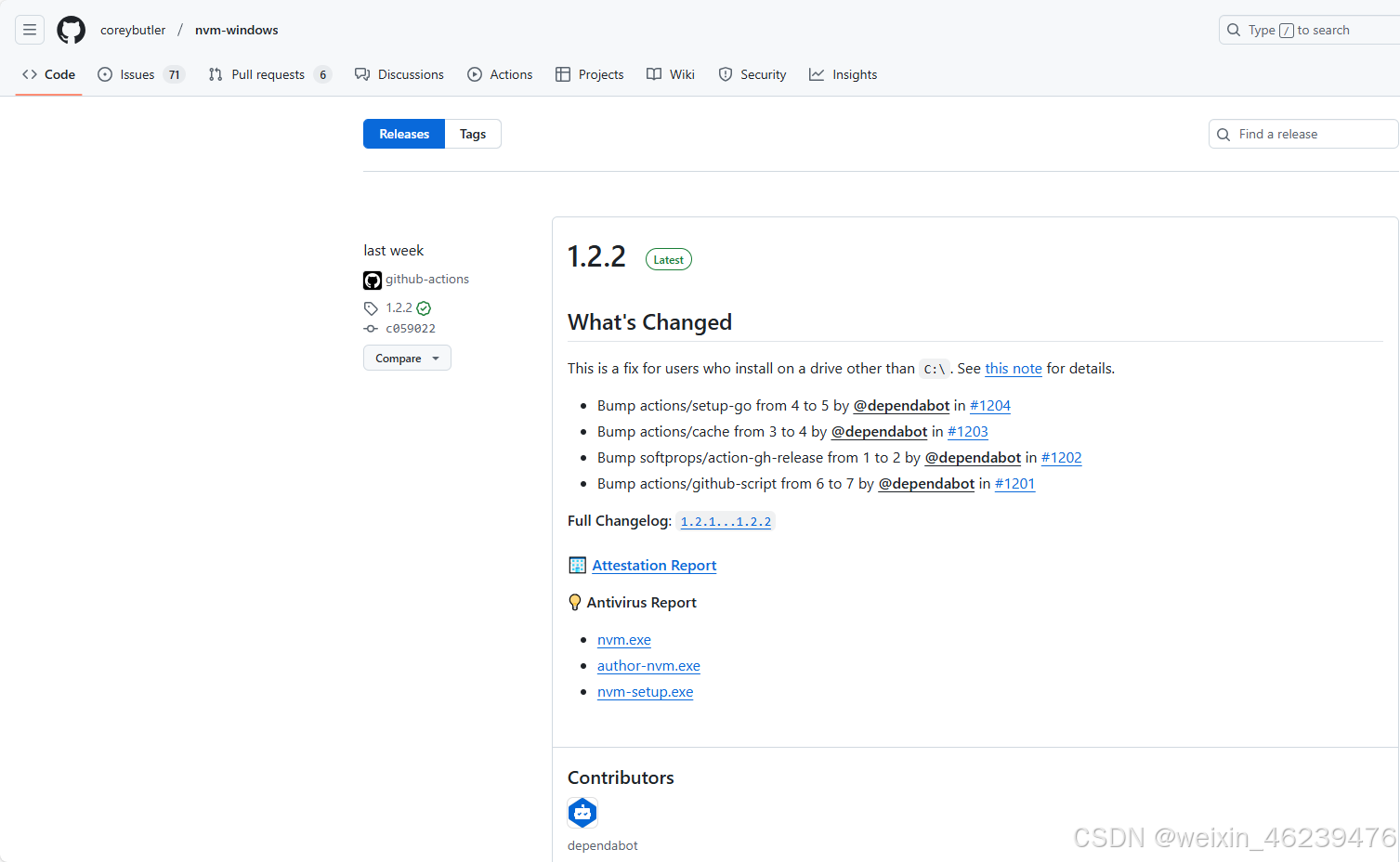Click the Issues count badge 71

(x=174, y=74)
